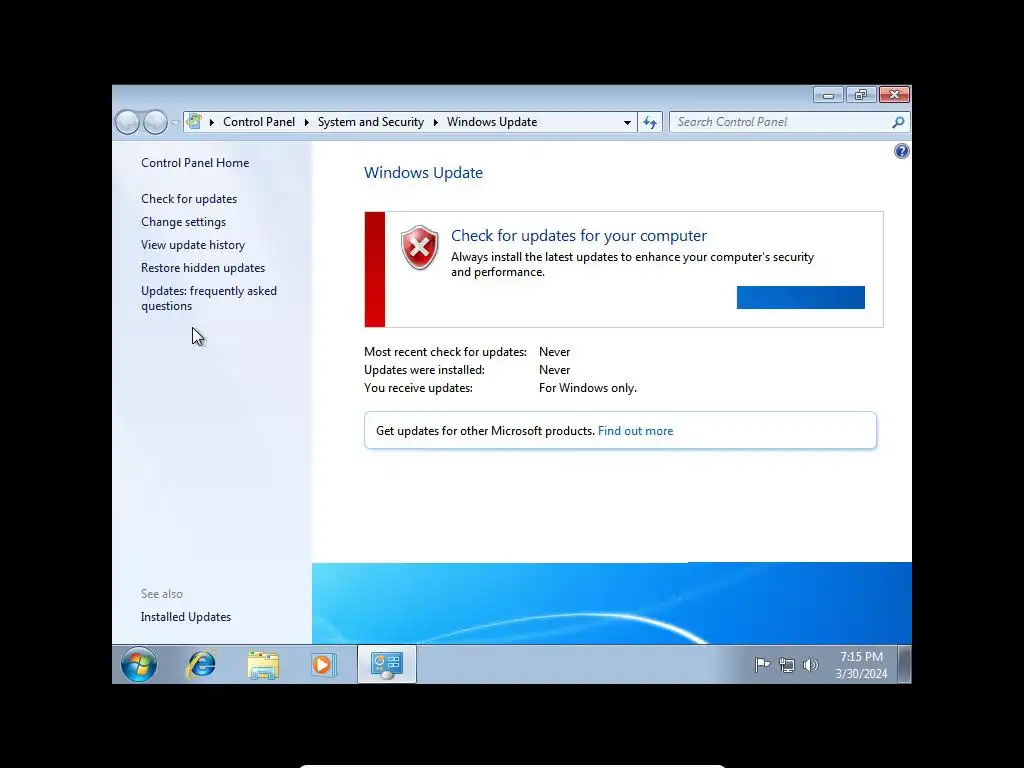Restore down the Windows Update window
Screen dimensions: 1024x768
(861, 95)
